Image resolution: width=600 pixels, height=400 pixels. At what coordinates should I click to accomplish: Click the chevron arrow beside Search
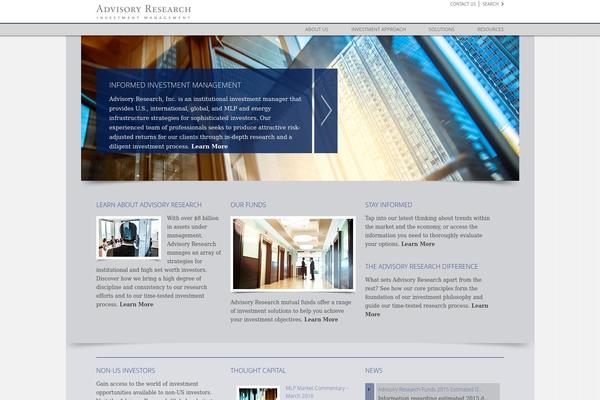tap(502, 4)
